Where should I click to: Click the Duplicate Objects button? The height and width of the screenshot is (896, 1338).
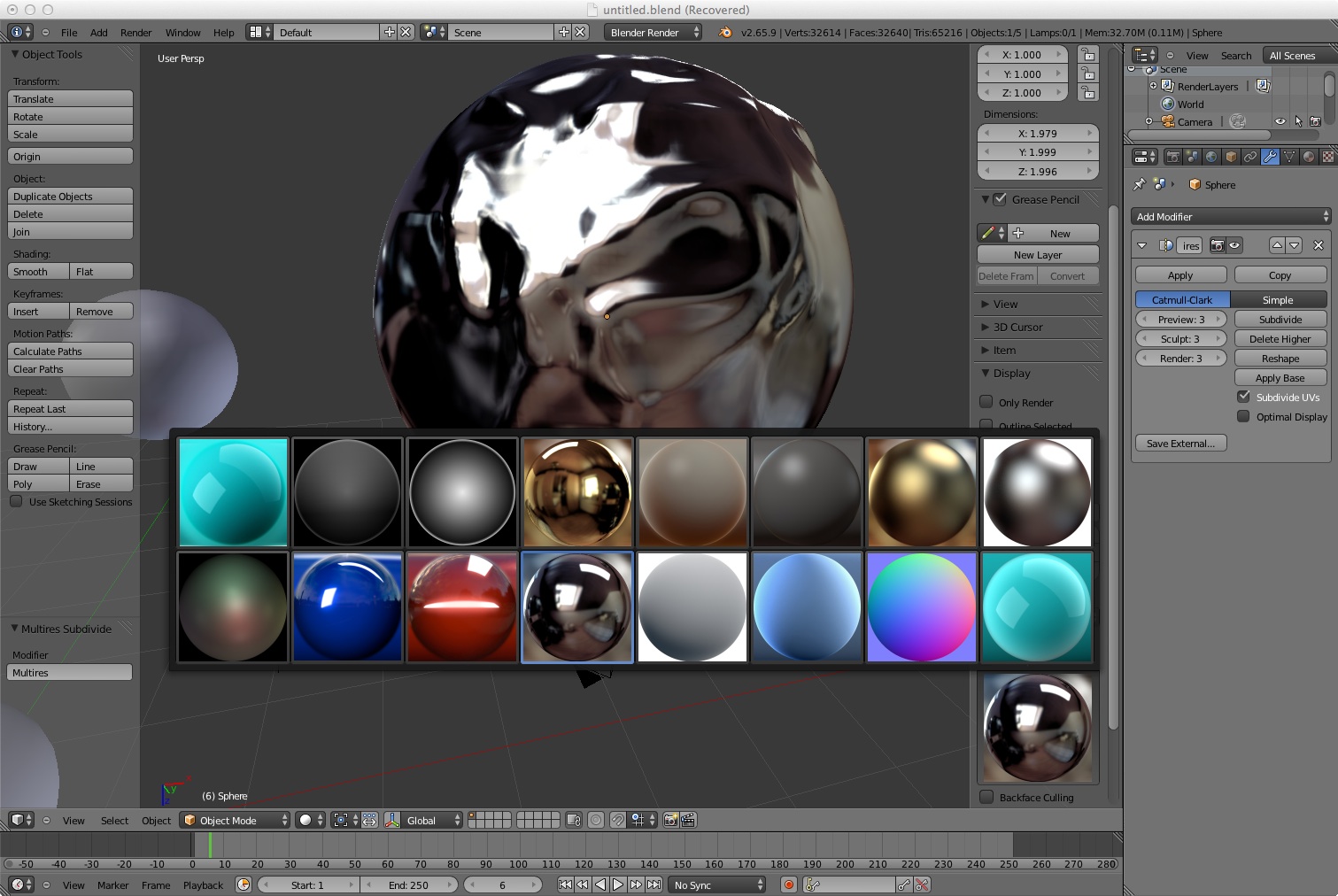(71, 197)
